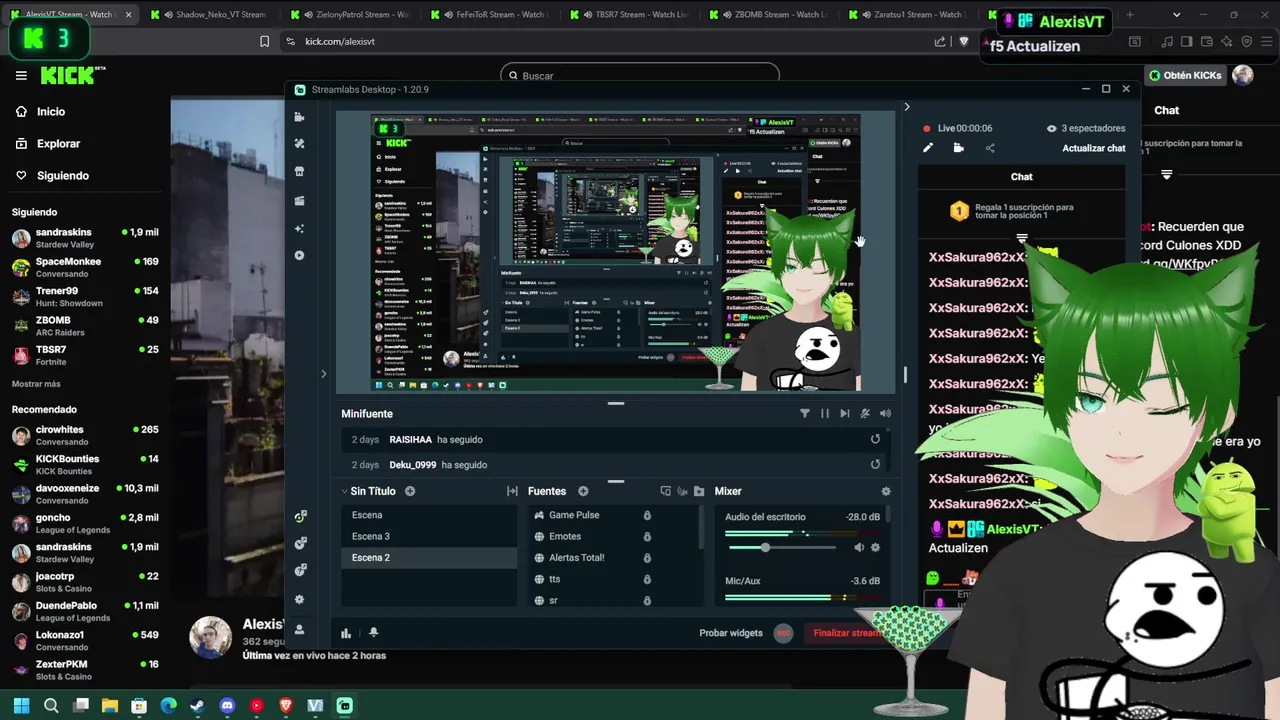Edit stream info with the pencil icon
Screen dimensions: 1280x720
[928, 148]
